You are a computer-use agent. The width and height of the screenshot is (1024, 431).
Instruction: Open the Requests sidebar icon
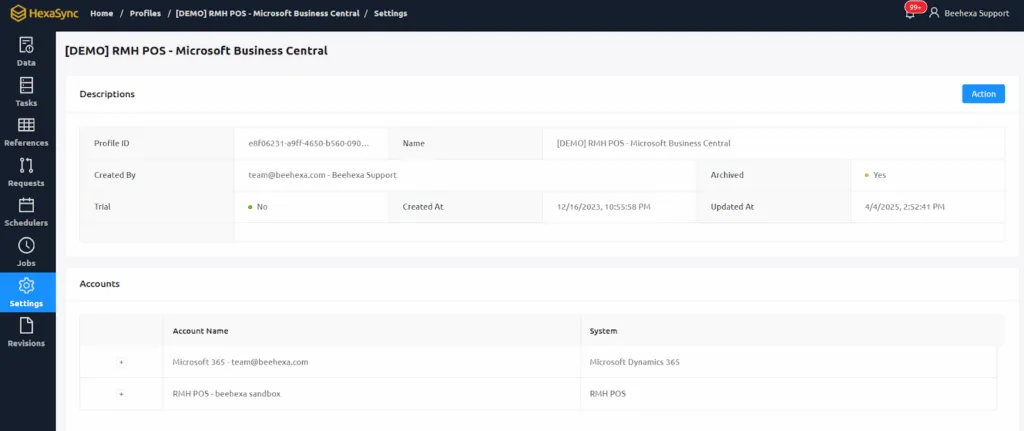click(27, 165)
